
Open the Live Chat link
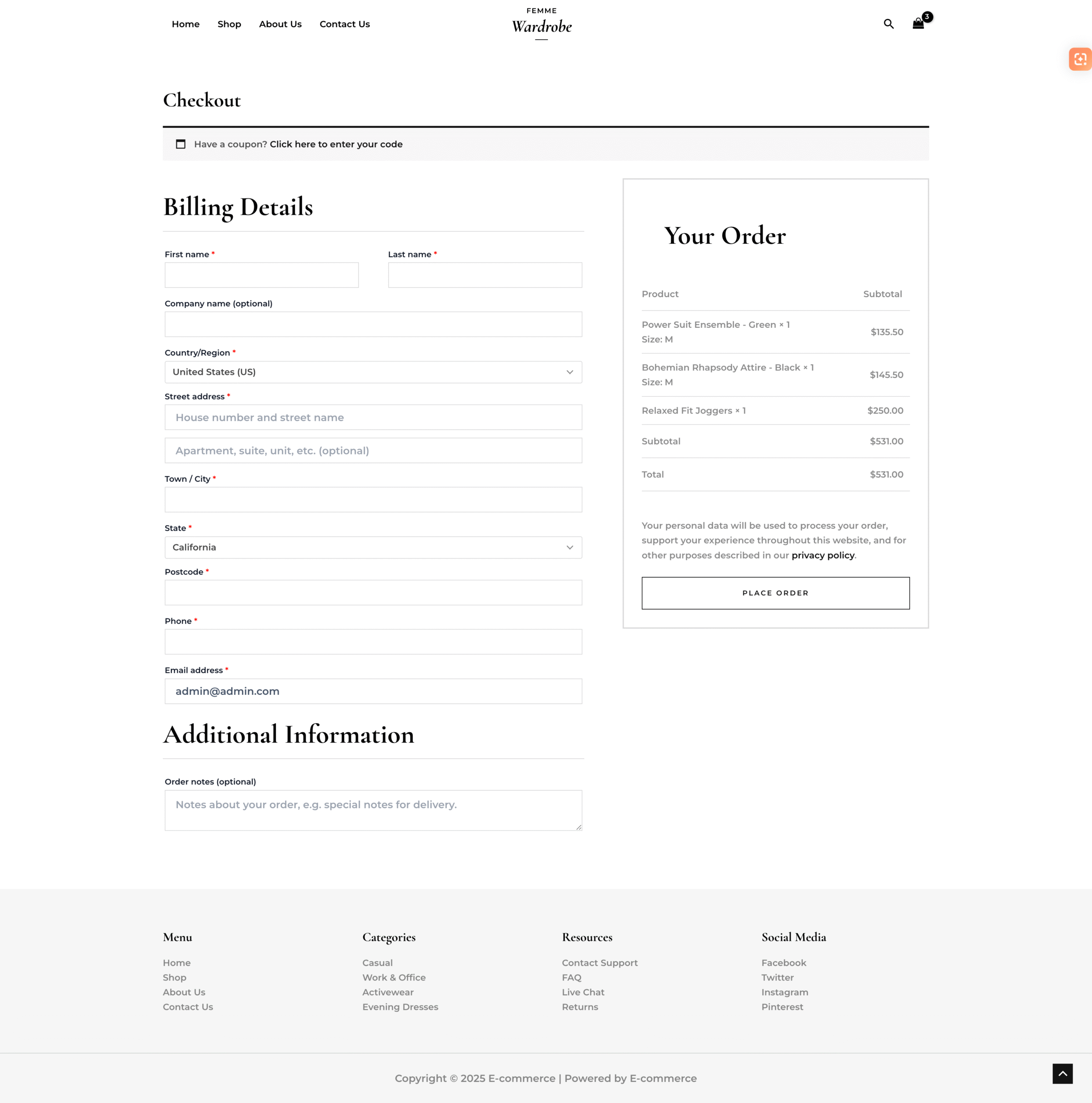(x=583, y=992)
